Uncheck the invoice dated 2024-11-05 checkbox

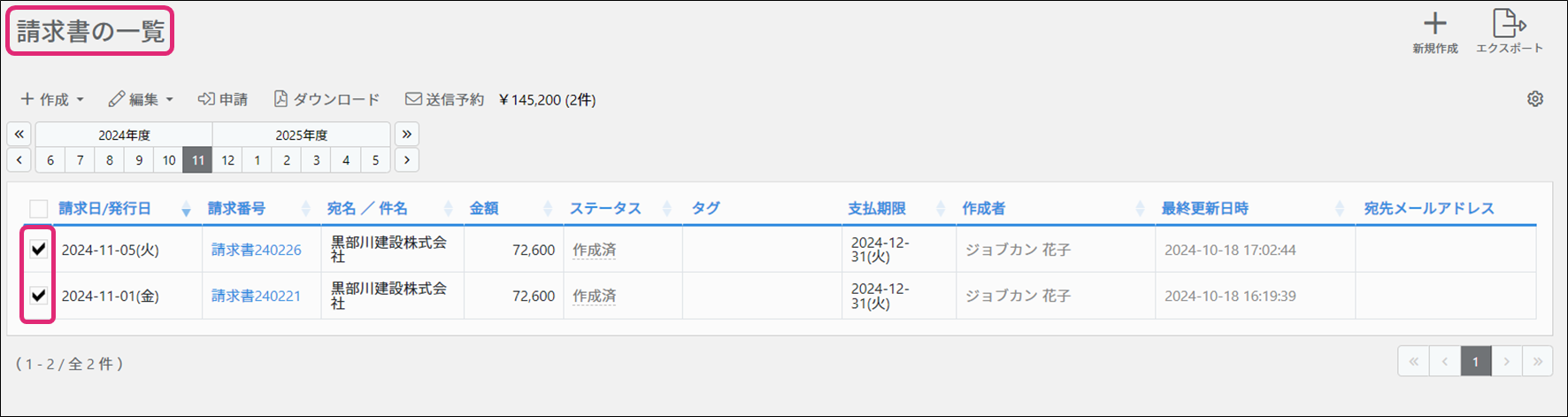coord(38,249)
